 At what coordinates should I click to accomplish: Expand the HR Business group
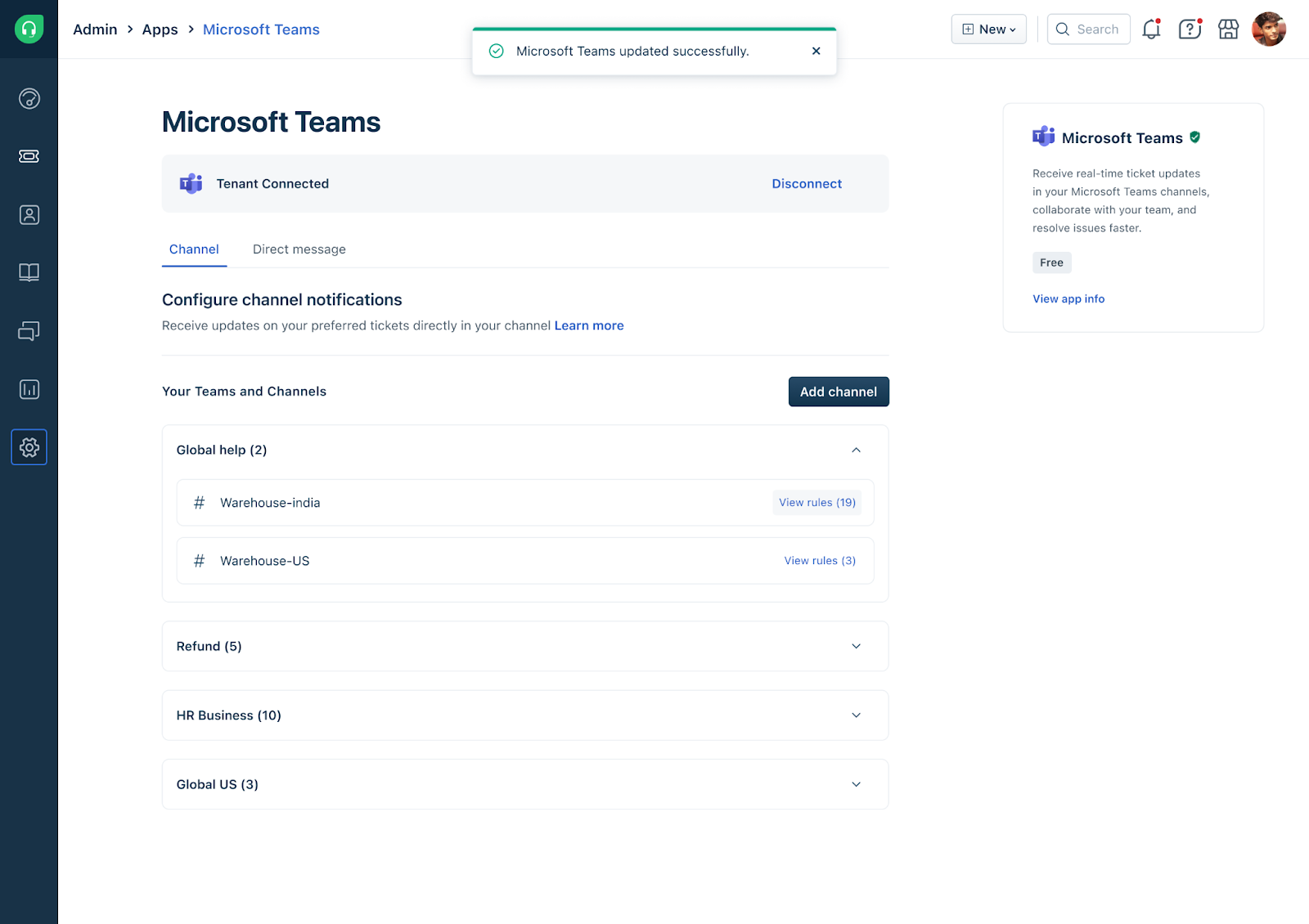tap(857, 715)
